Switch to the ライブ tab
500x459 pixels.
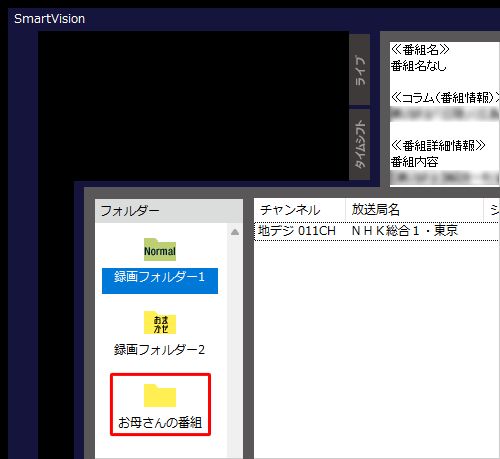[x=360, y=70]
